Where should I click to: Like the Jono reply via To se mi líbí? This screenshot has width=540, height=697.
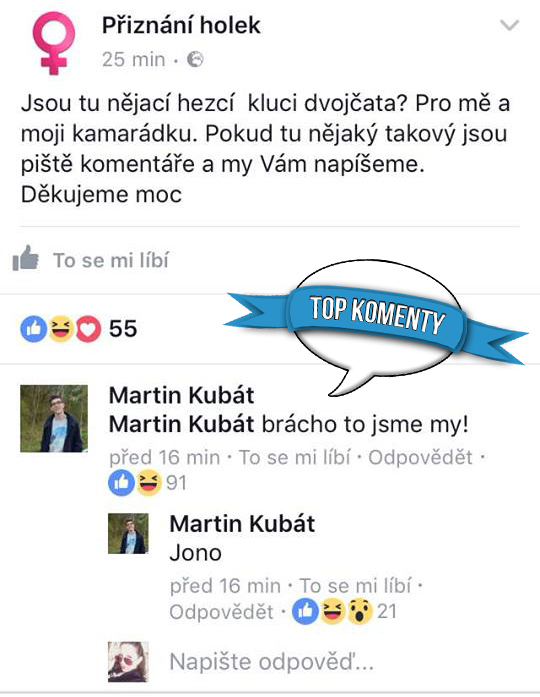pos(355,585)
